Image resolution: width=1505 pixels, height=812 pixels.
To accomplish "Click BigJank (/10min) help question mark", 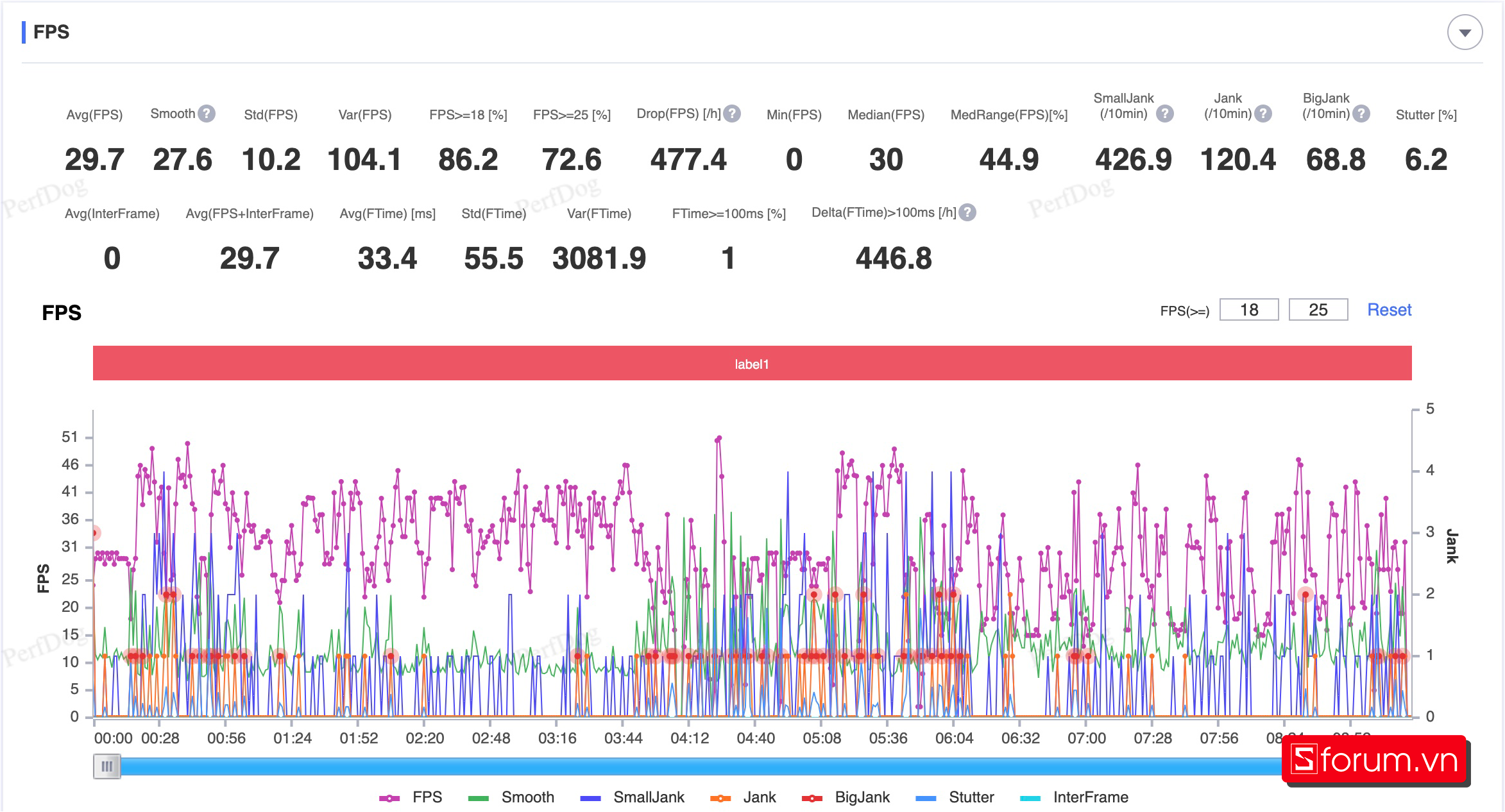I will [1361, 114].
